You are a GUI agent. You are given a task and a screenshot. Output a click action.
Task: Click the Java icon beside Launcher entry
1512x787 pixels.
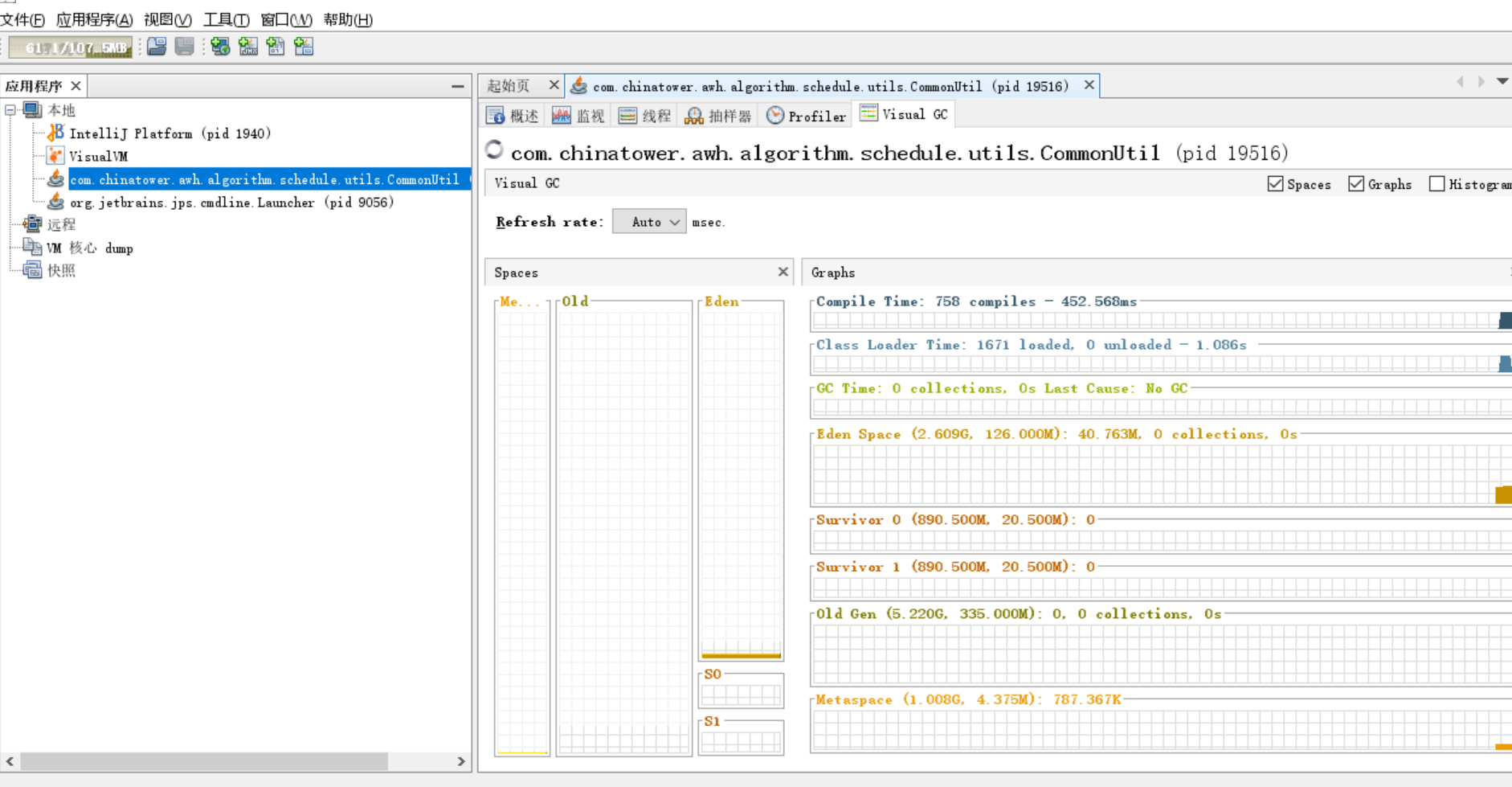[x=55, y=202]
